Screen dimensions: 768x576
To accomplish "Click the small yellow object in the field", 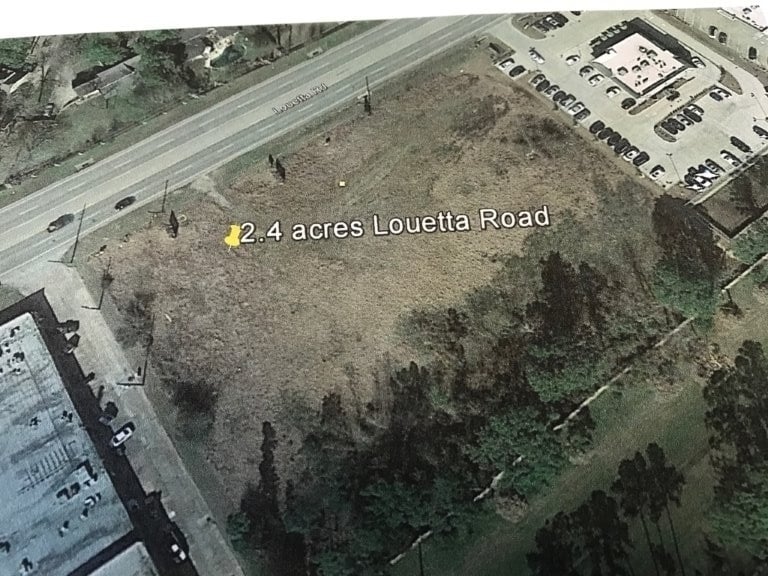I will (x=342, y=184).
